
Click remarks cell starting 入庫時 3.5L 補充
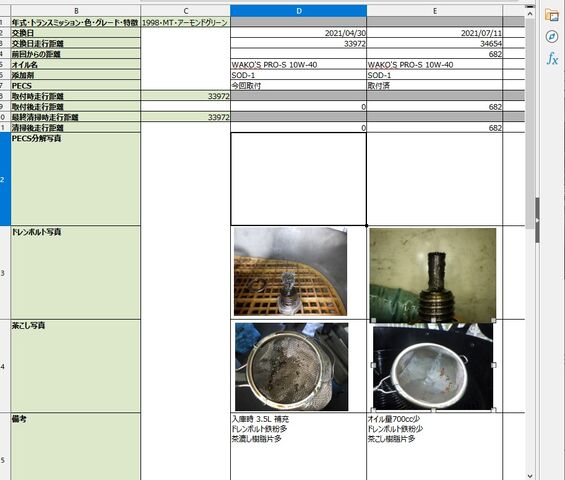(298, 447)
